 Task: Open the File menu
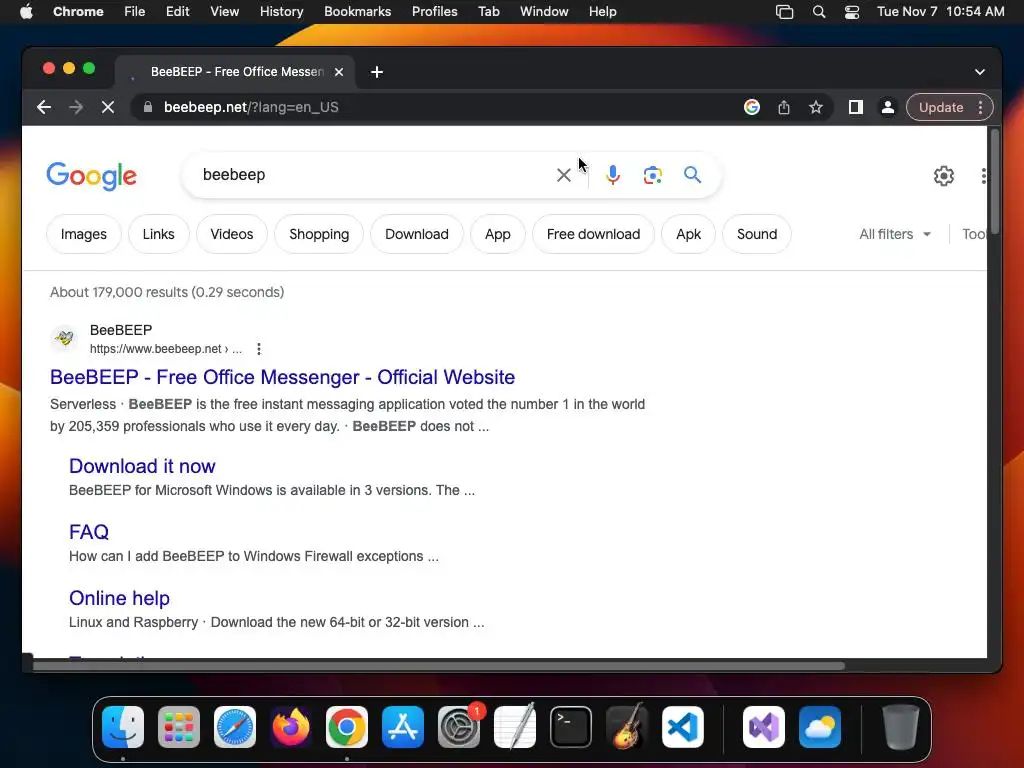click(x=135, y=12)
